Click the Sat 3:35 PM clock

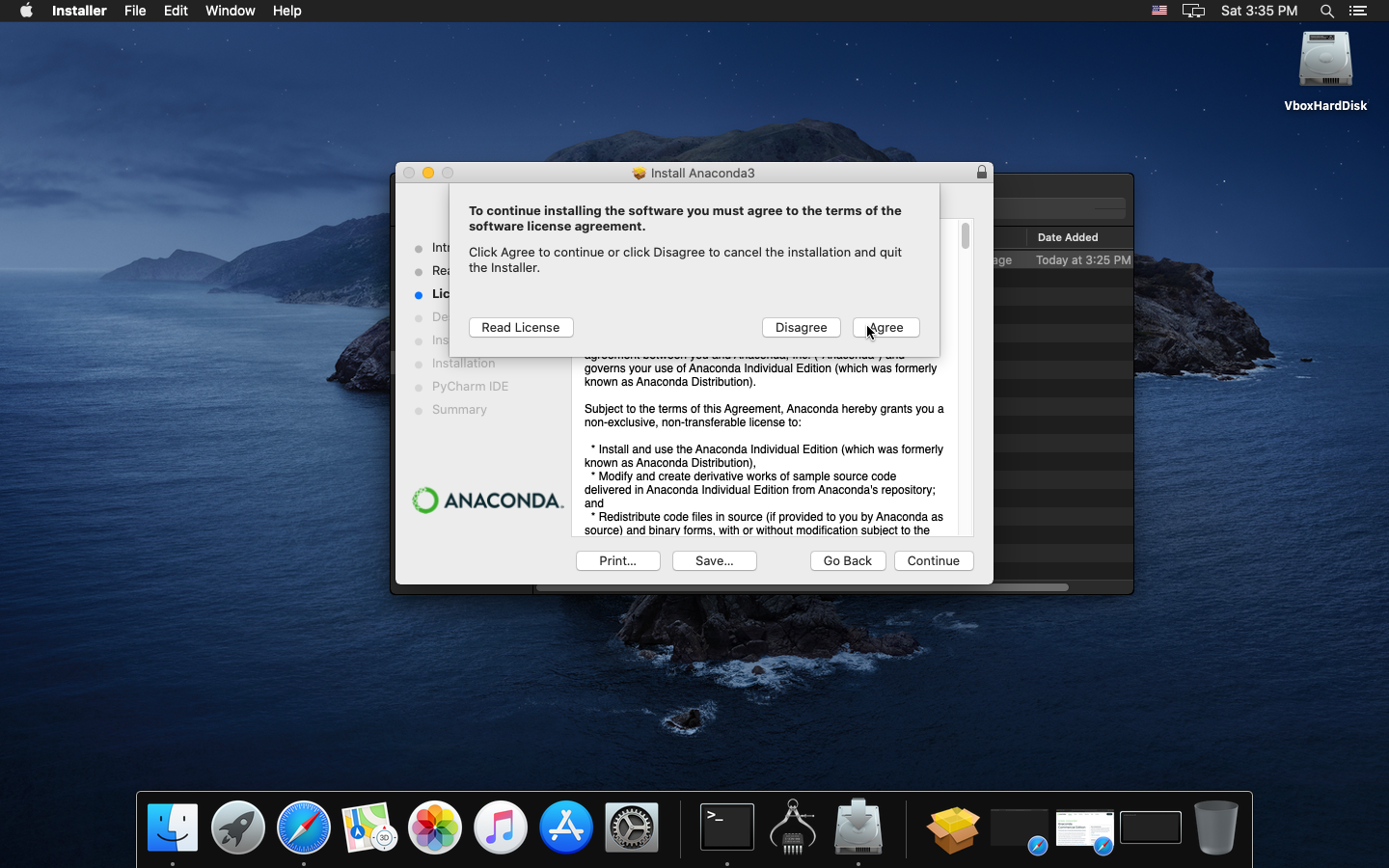pyautogui.click(x=1259, y=11)
